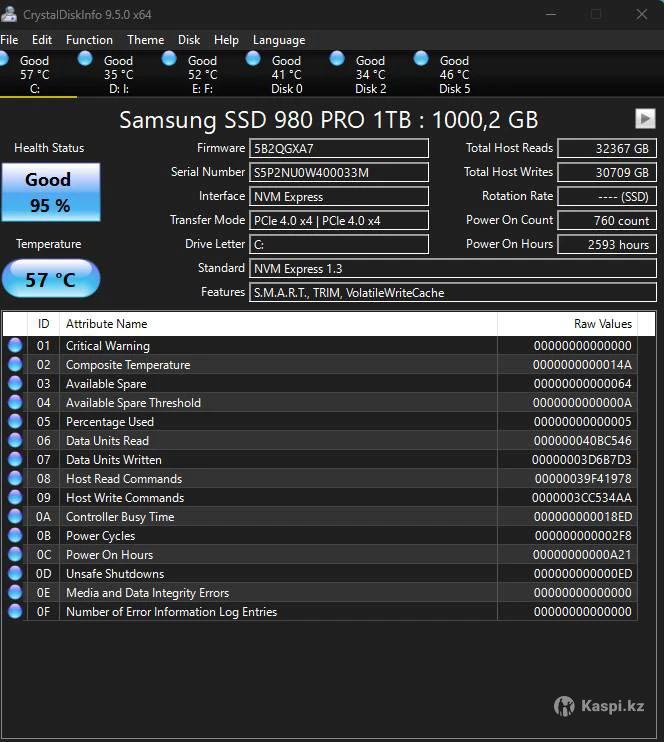Click the CrystalDiskInfo app icon in title bar

coord(10,14)
